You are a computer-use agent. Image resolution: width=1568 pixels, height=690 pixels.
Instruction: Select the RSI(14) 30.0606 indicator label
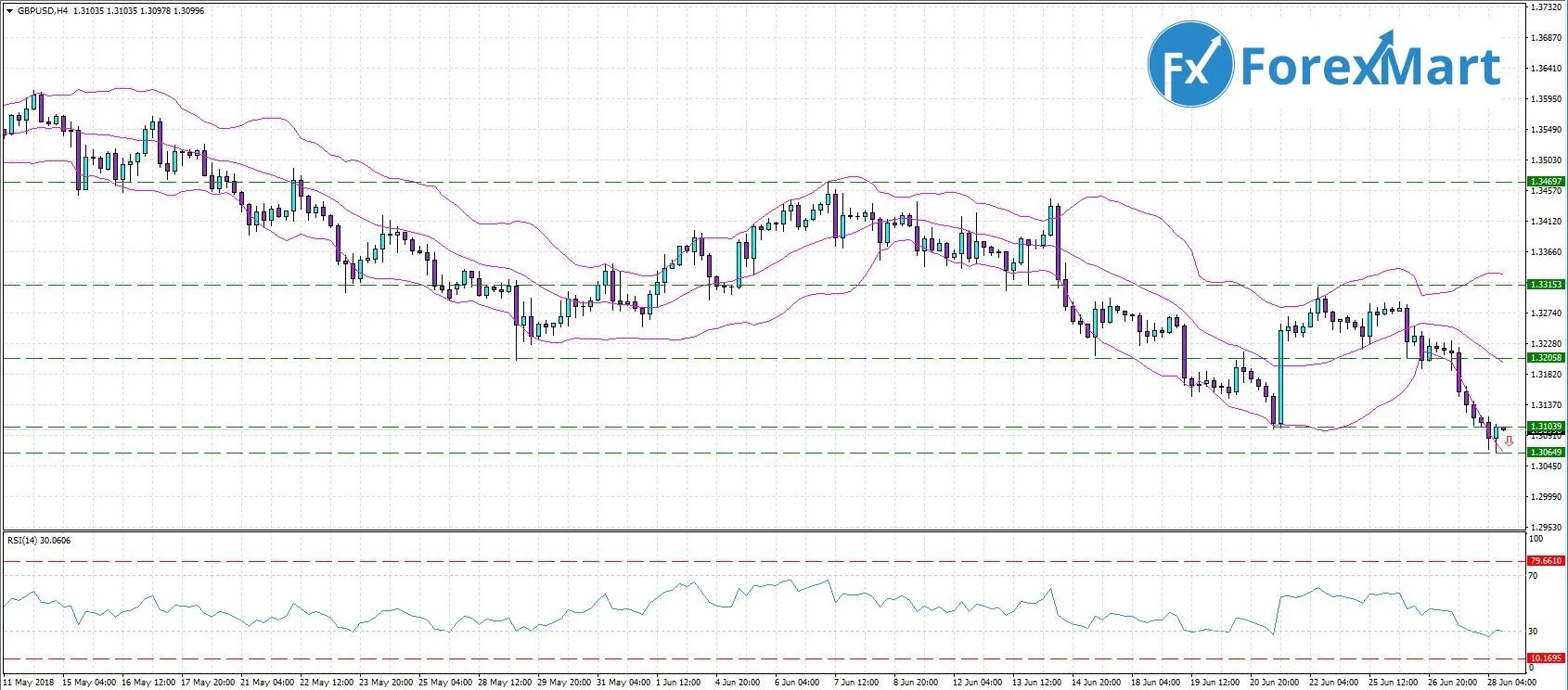pyautogui.click(x=39, y=541)
